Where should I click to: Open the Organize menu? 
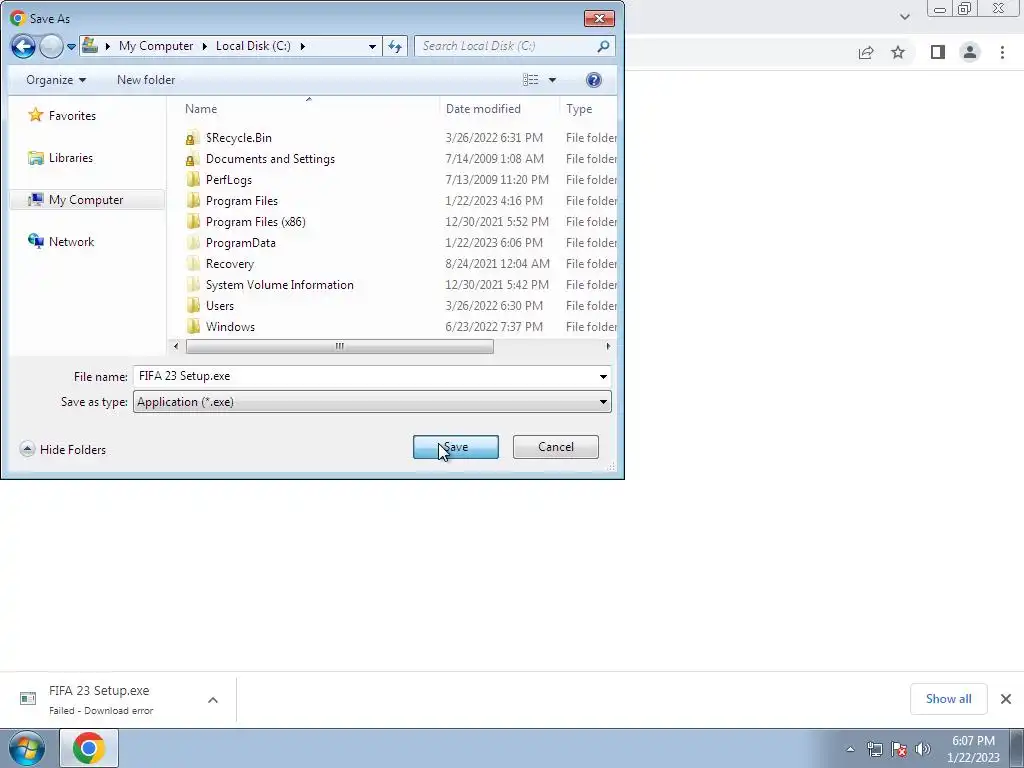(x=56, y=80)
